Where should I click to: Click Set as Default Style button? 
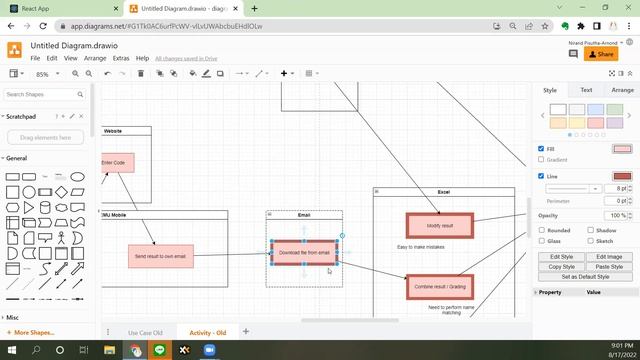[x=585, y=276]
